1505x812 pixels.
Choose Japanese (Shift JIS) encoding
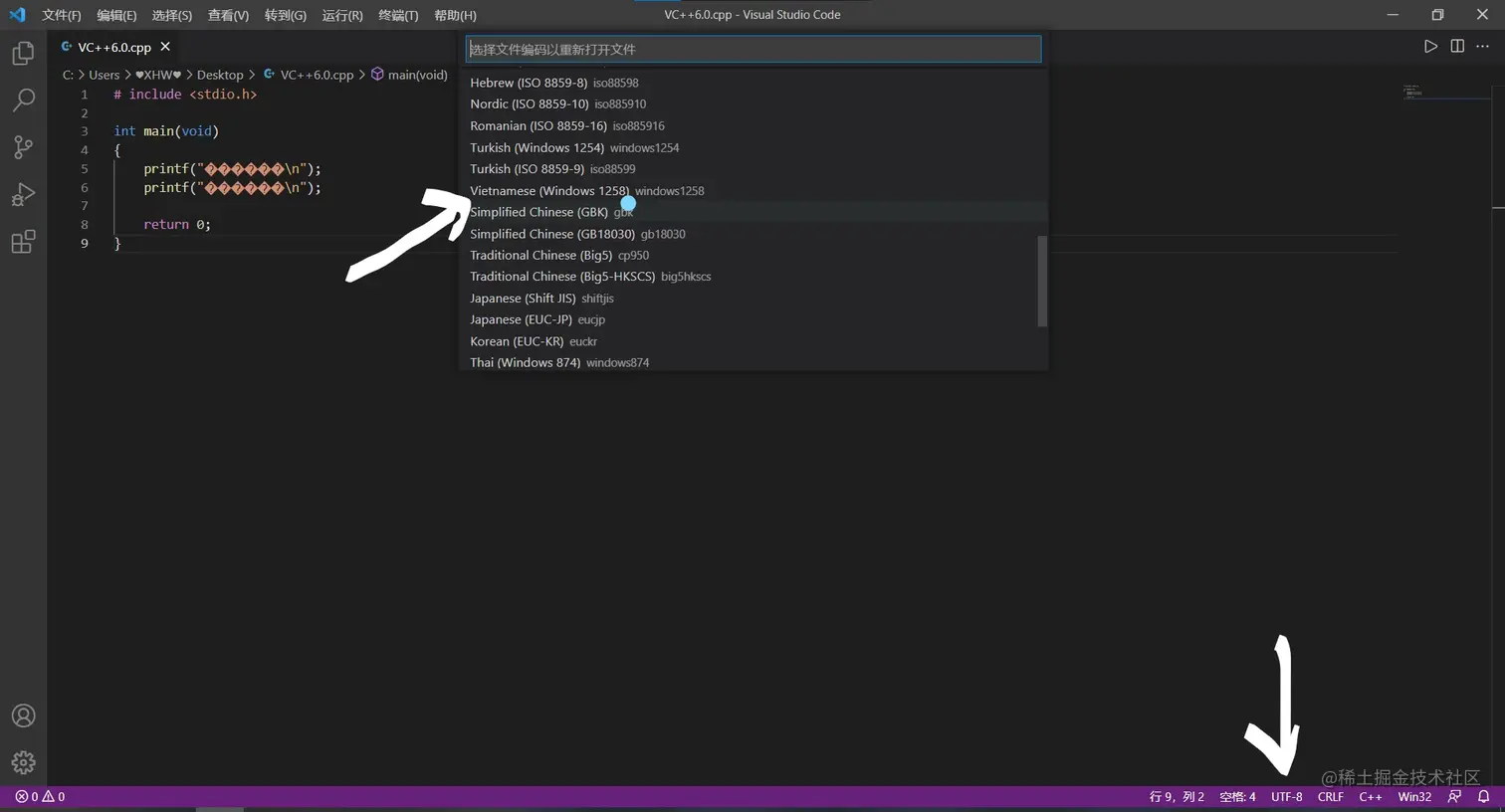(x=753, y=299)
